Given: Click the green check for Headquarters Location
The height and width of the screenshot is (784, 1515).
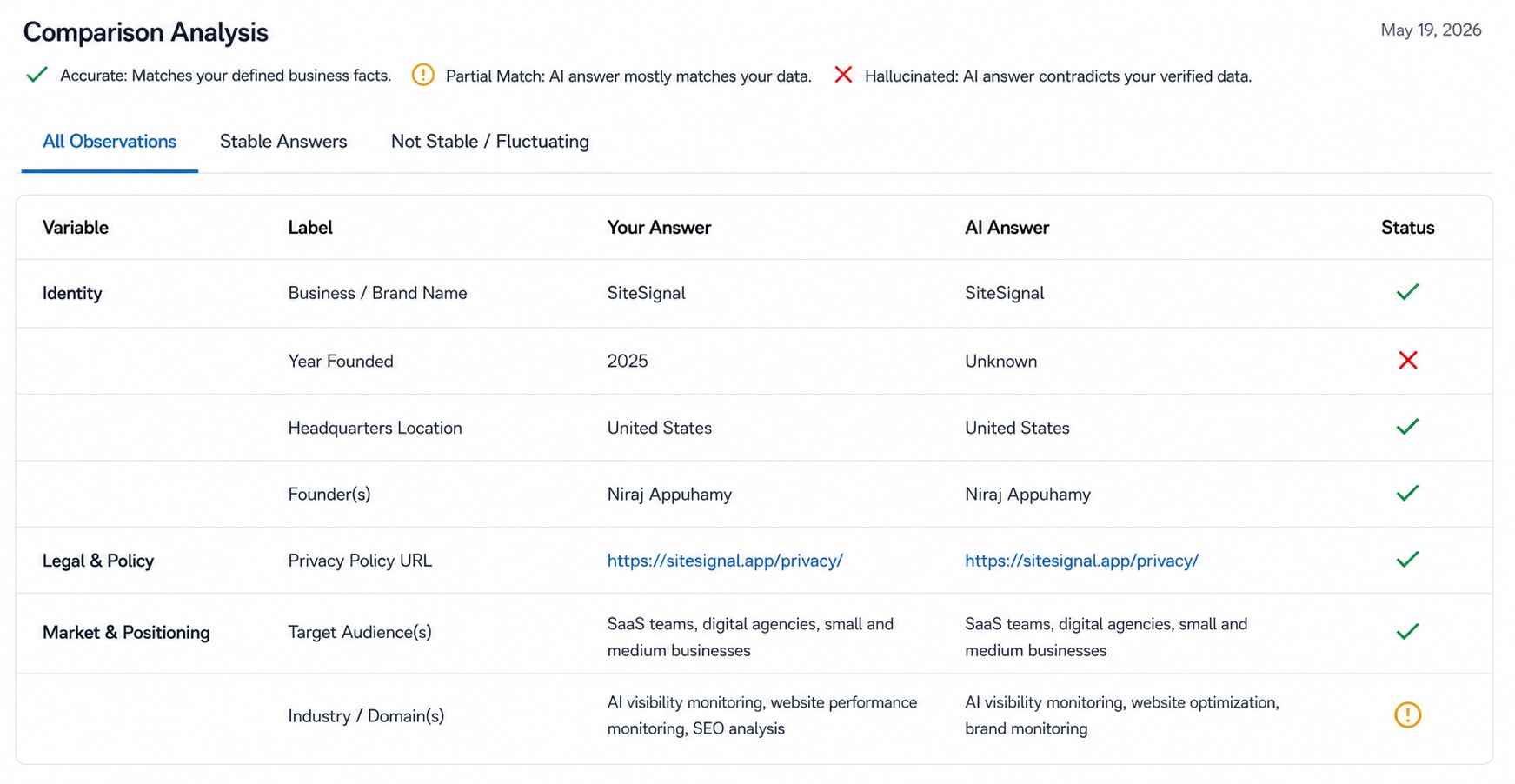Looking at the screenshot, I should pyautogui.click(x=1407, y=427).
